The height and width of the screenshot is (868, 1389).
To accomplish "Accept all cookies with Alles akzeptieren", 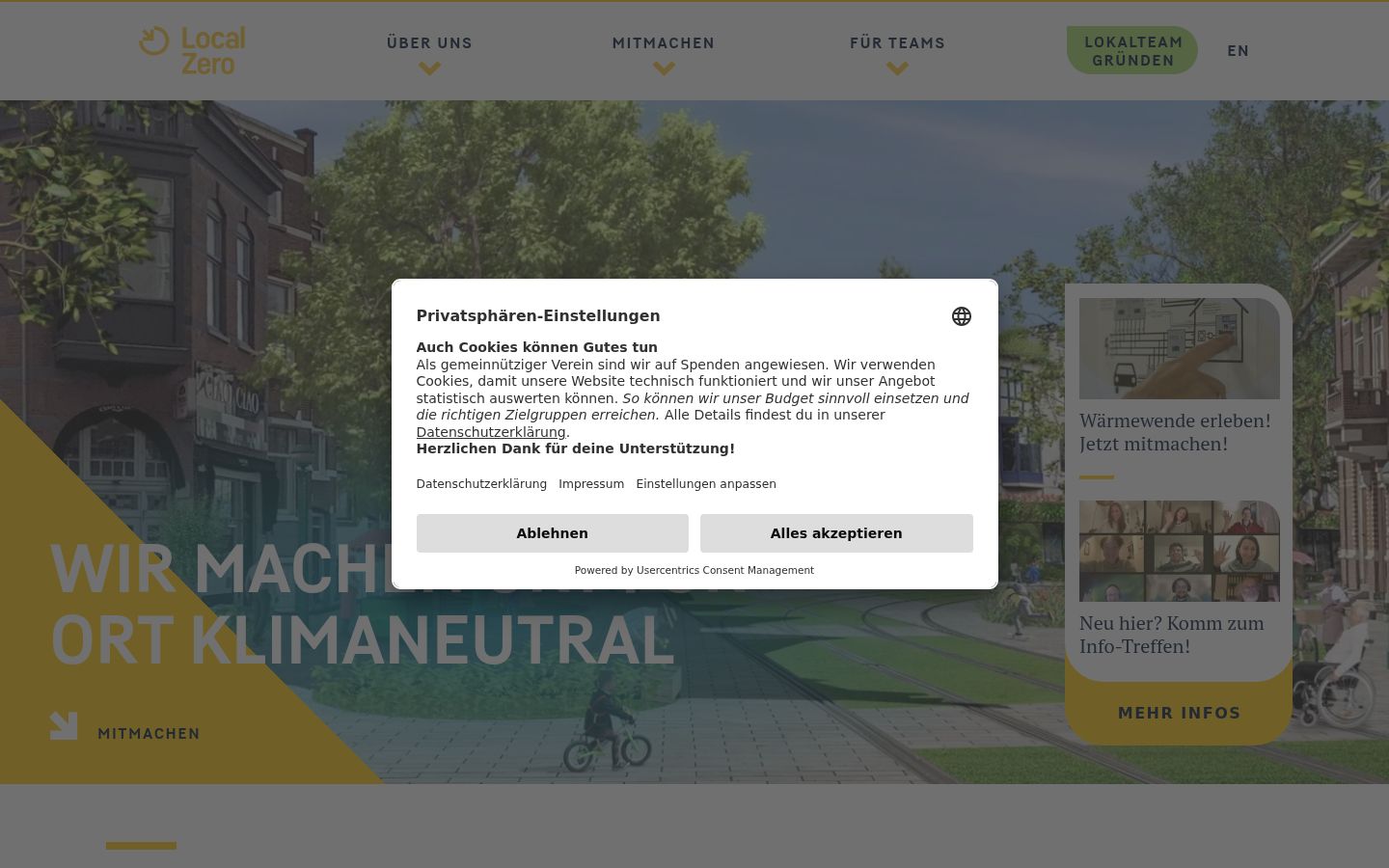I will 836,533.
